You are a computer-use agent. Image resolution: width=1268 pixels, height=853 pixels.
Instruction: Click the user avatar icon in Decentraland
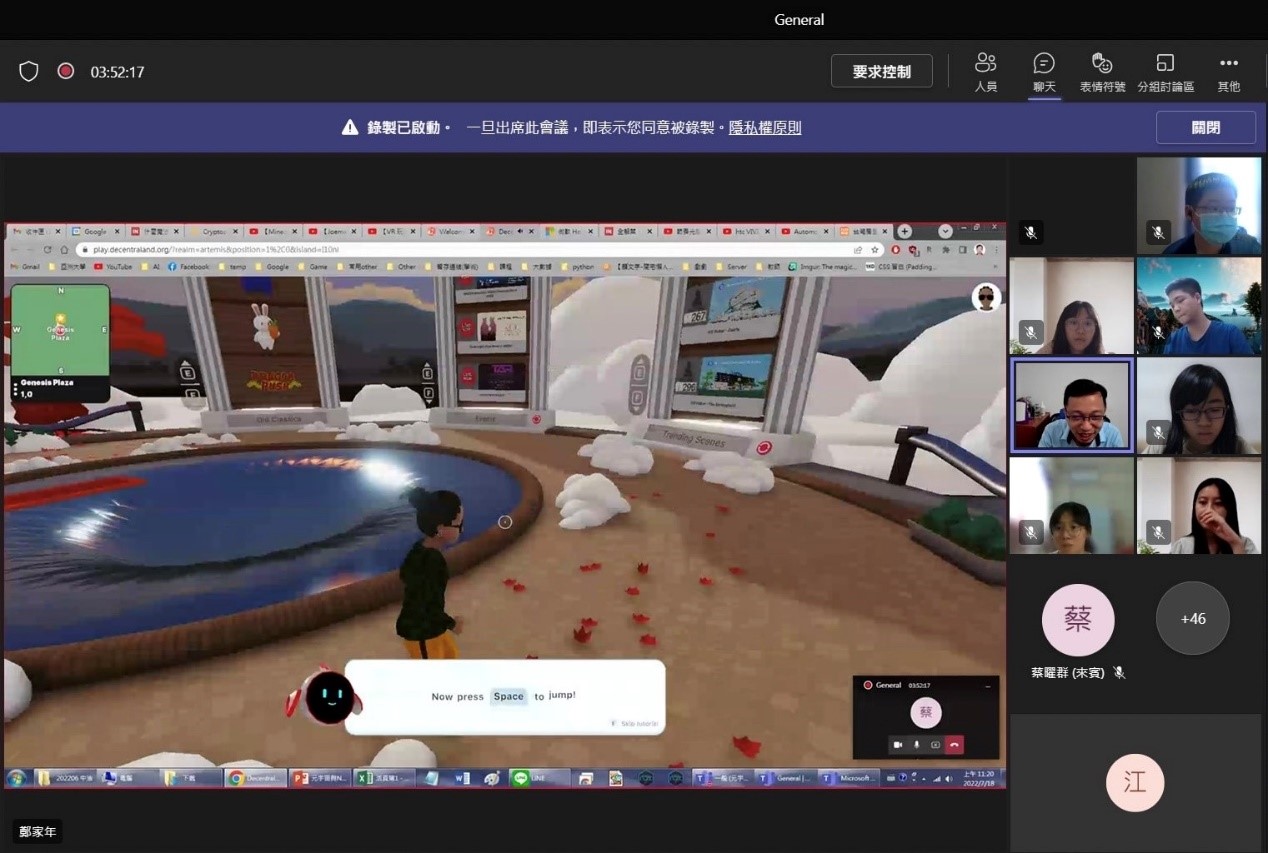986,298
